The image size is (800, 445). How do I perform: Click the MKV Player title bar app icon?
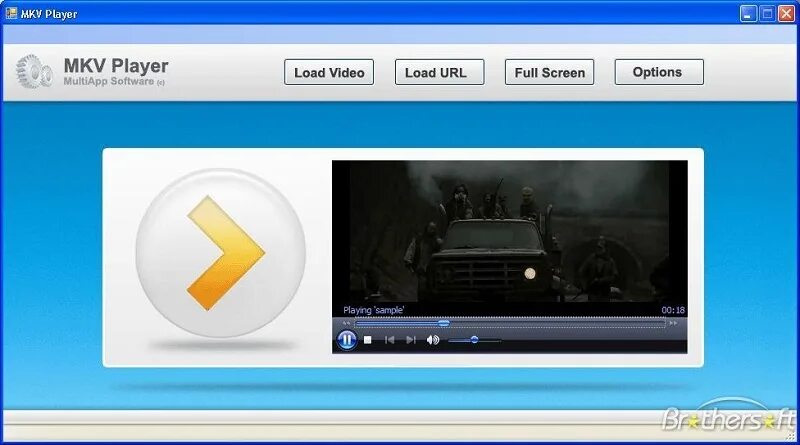click(x=11, y=13)
